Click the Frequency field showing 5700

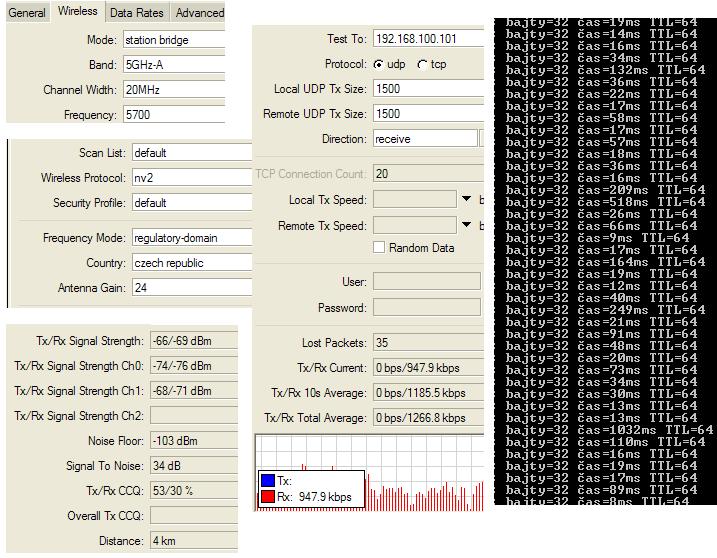174,114
